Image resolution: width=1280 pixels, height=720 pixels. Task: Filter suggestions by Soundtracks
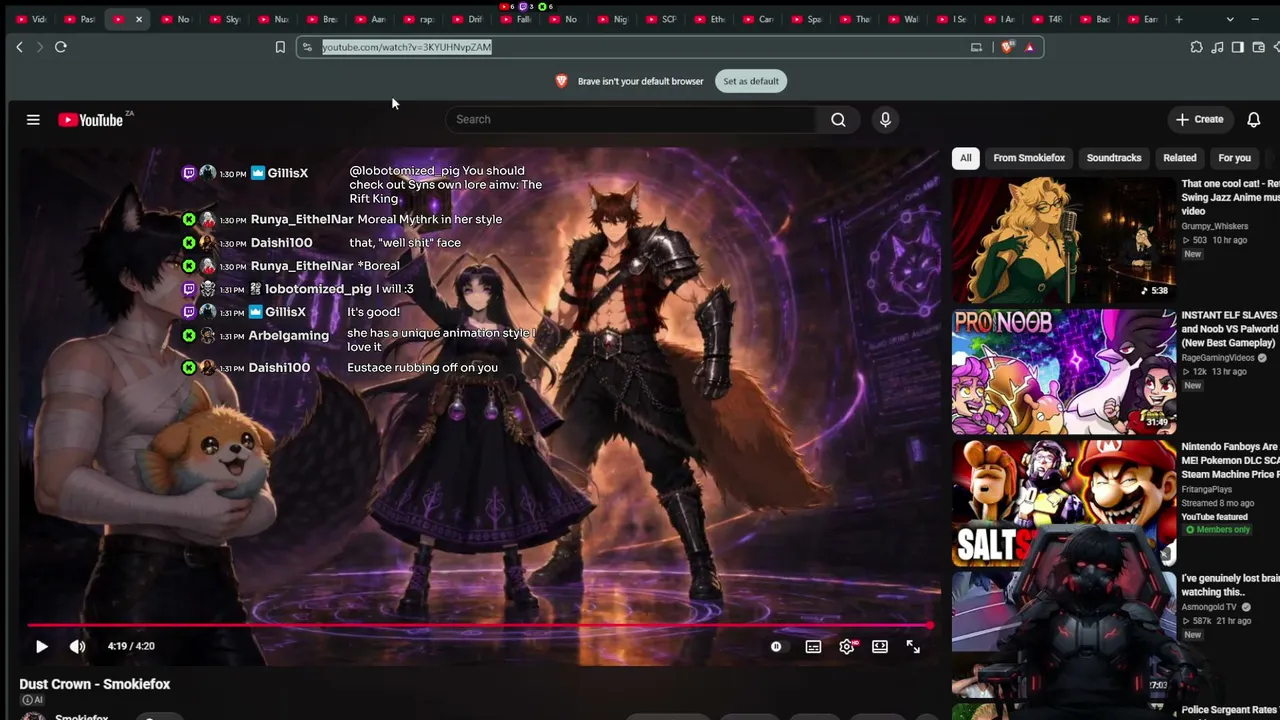coord(1114,158)
